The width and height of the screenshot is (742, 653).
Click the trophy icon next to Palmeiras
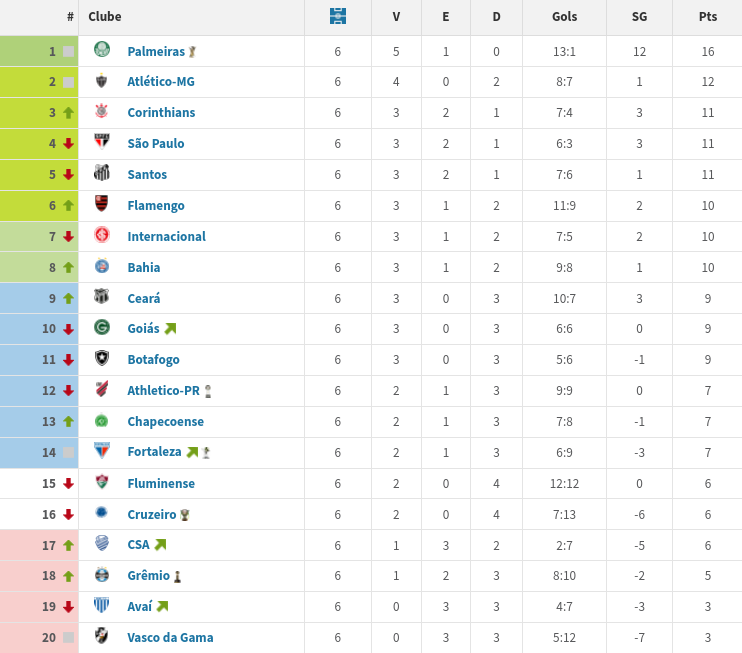[192, 52]
